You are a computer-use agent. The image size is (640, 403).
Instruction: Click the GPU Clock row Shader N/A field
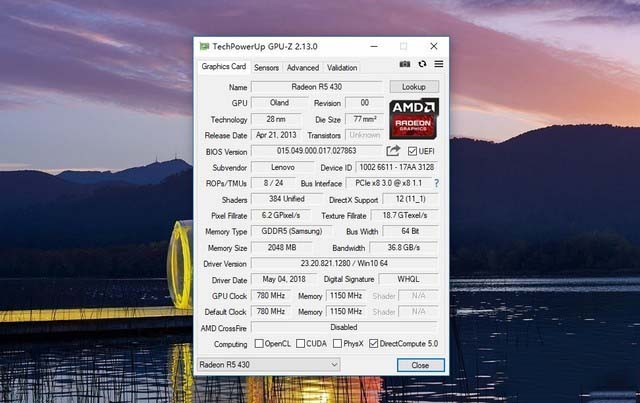(x=419, y=296)
